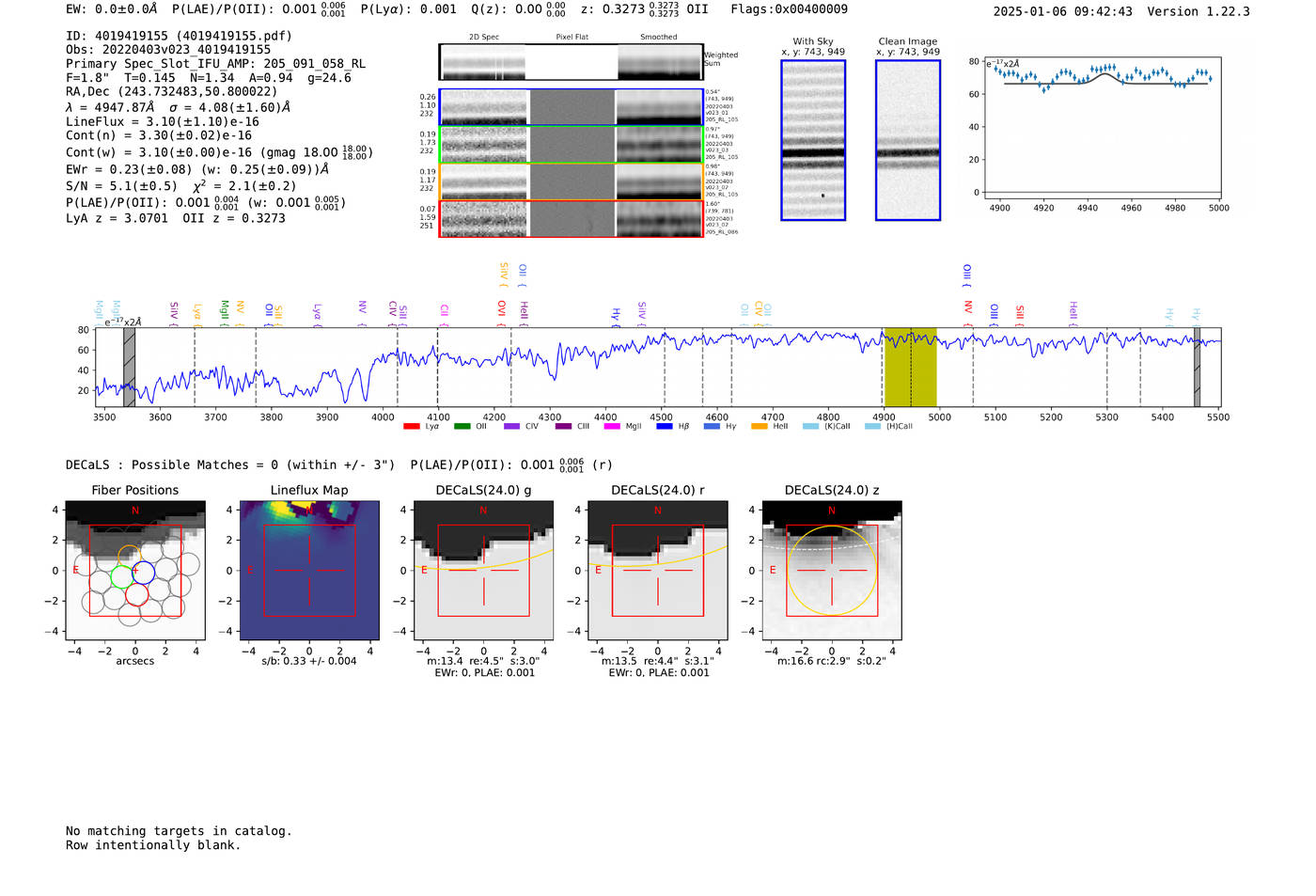Click the gray hatched band near 5460
This screenshot has height=896, width=1316.
(1197, 368)
